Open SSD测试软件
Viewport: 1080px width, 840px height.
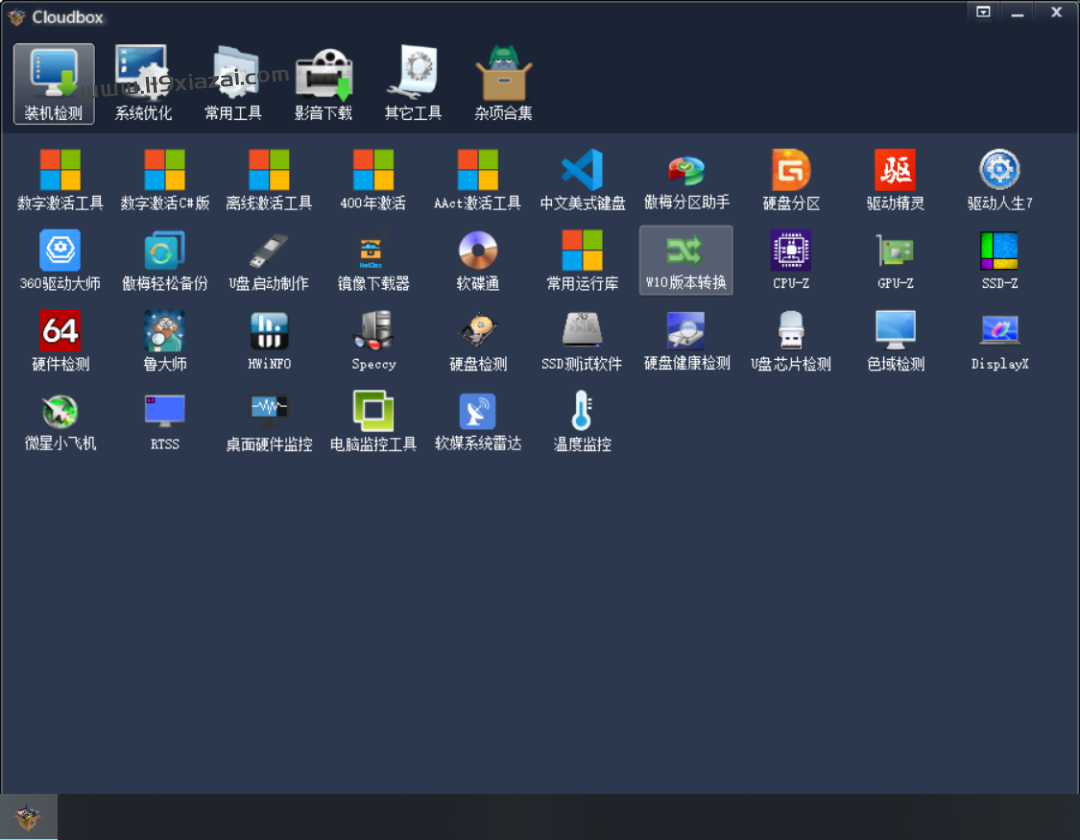click(582, 341)
